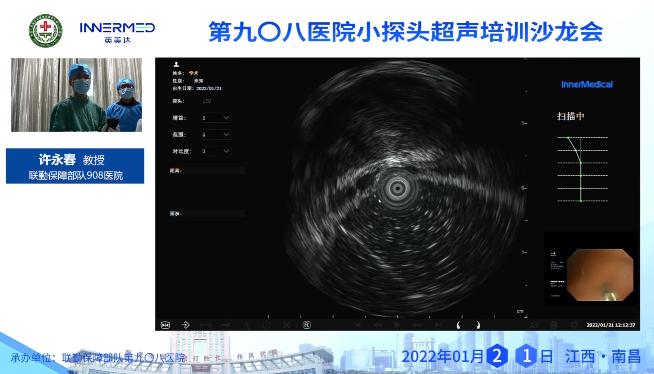
Task: Click the top green point on TGC curve
Action: click(x=568, y=138)
